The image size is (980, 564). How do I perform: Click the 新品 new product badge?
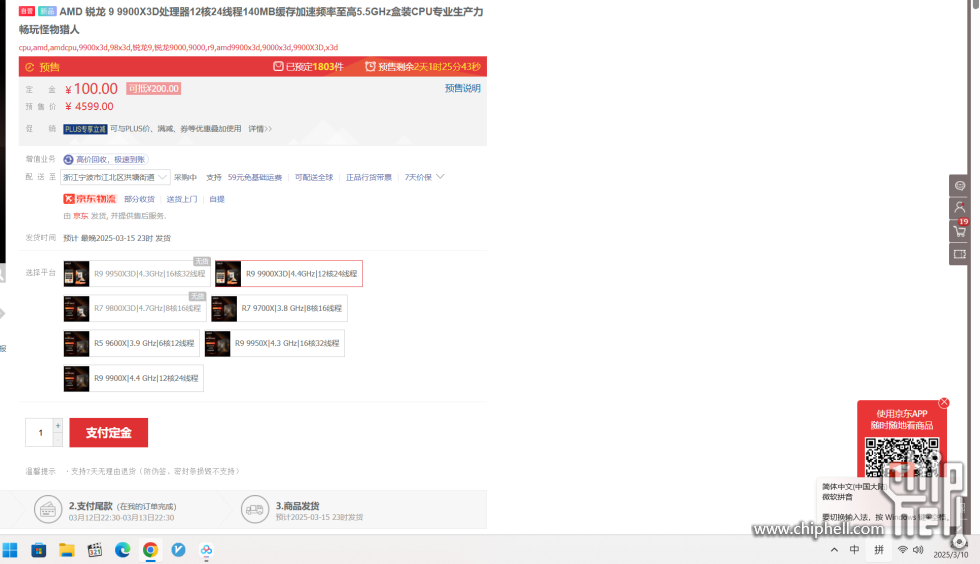[x=47, y=11]
